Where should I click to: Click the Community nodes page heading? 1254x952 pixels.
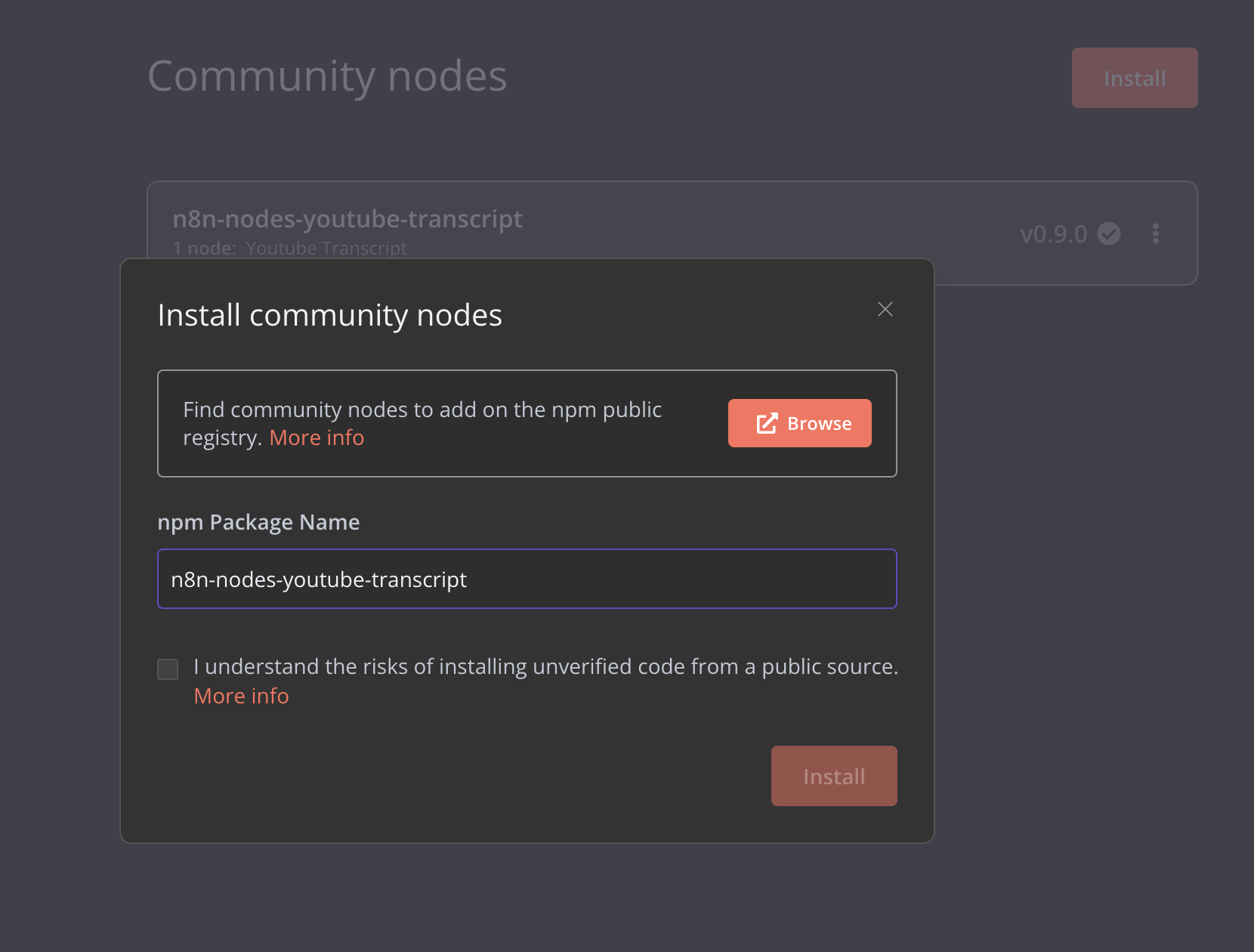[x=327, y=76]
